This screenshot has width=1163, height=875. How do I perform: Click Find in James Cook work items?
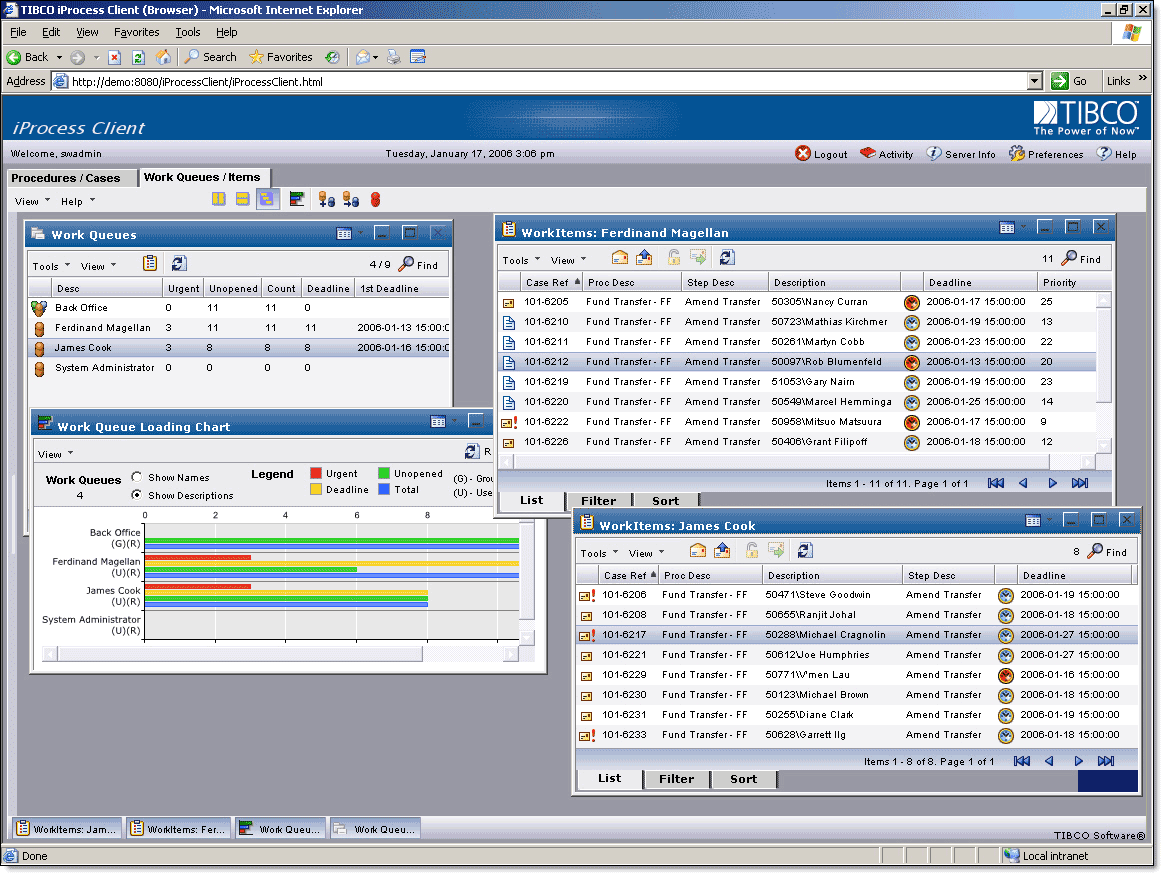coord(1107,551)
